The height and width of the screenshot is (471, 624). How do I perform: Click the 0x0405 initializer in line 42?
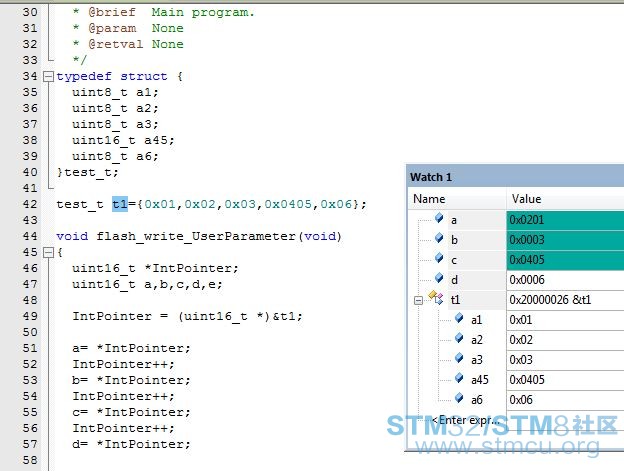point(288,204)
